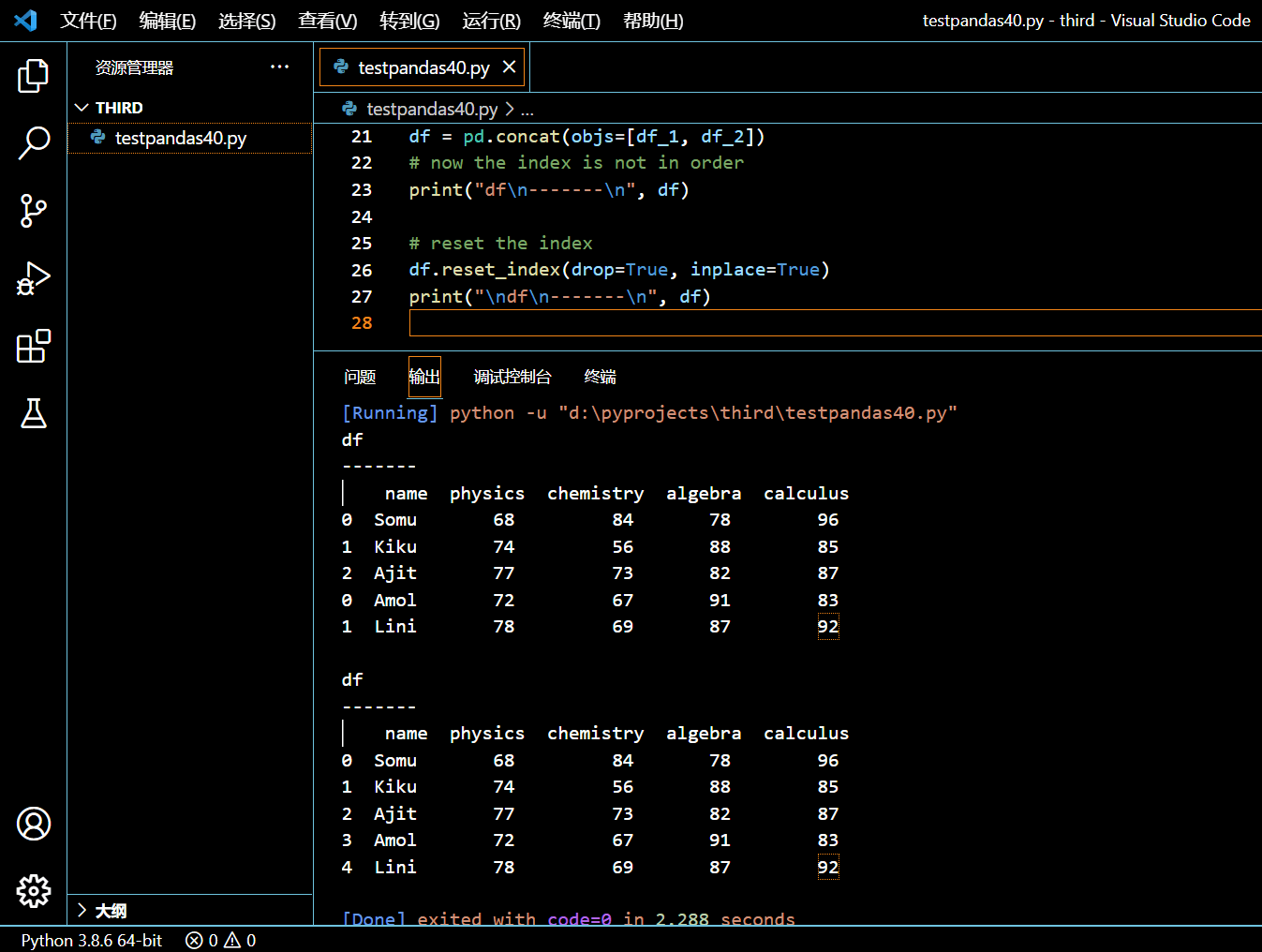Screen dimensions: 1262x952
Task: Open the 运行(R) menu
Action: point(491,21)
